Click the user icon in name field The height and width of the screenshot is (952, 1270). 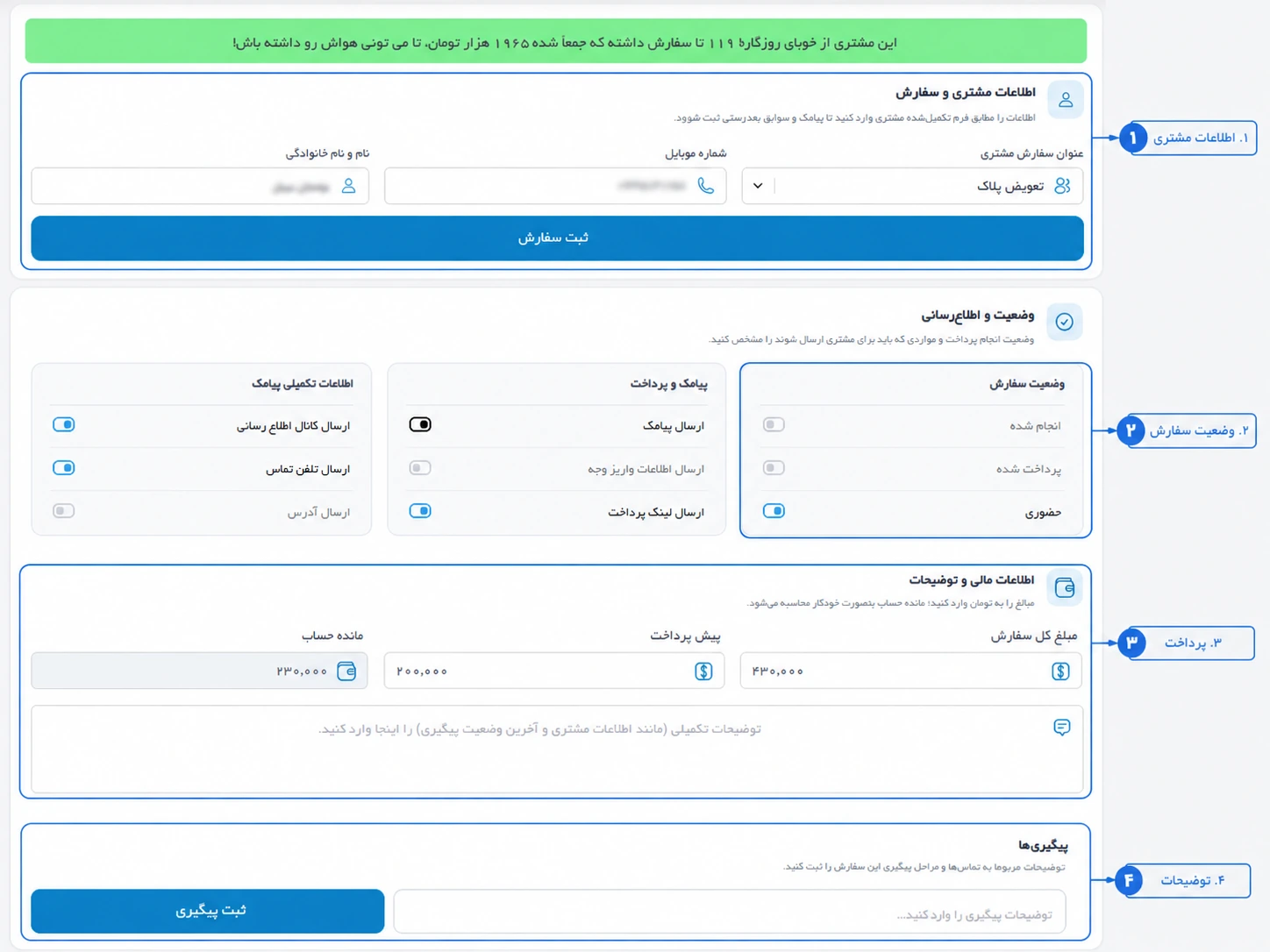348,186
